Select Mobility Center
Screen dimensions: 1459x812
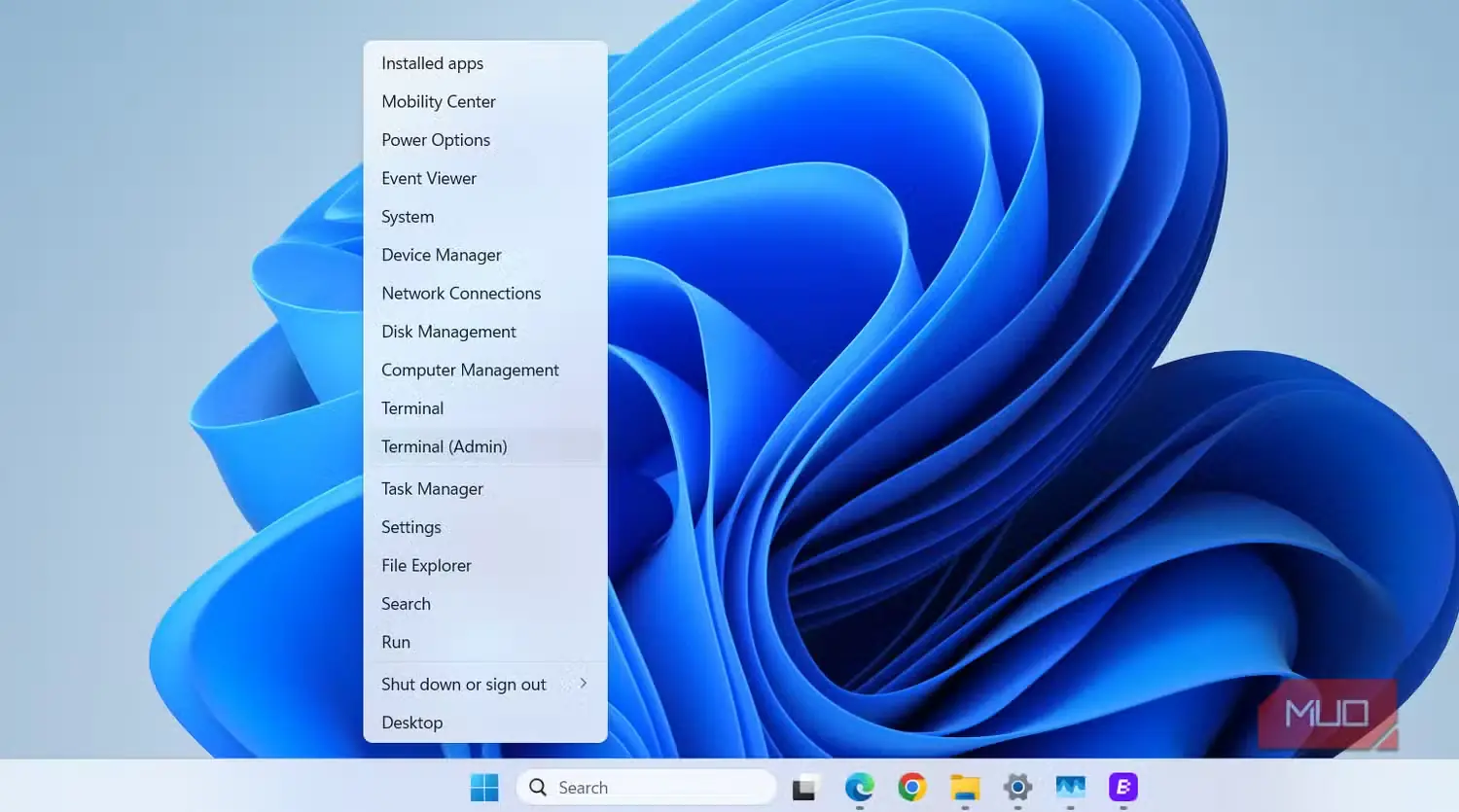coord(485,101)
